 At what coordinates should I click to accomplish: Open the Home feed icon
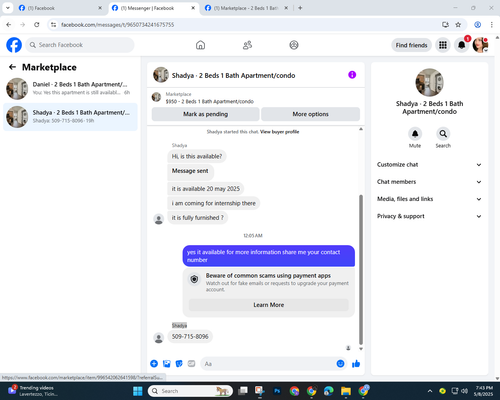tap(200, 45)
